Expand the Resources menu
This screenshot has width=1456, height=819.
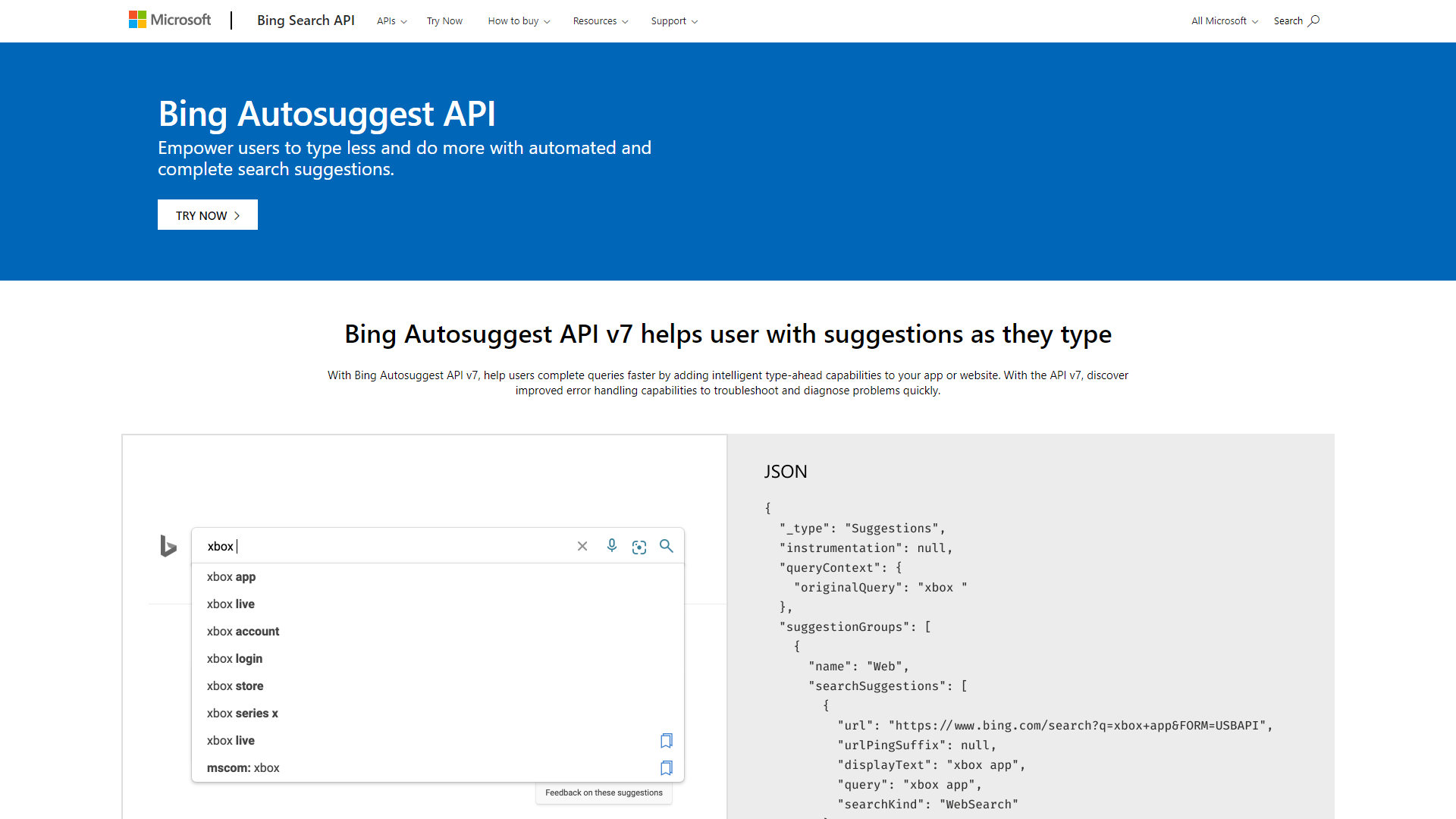click(x=601, y=21)
